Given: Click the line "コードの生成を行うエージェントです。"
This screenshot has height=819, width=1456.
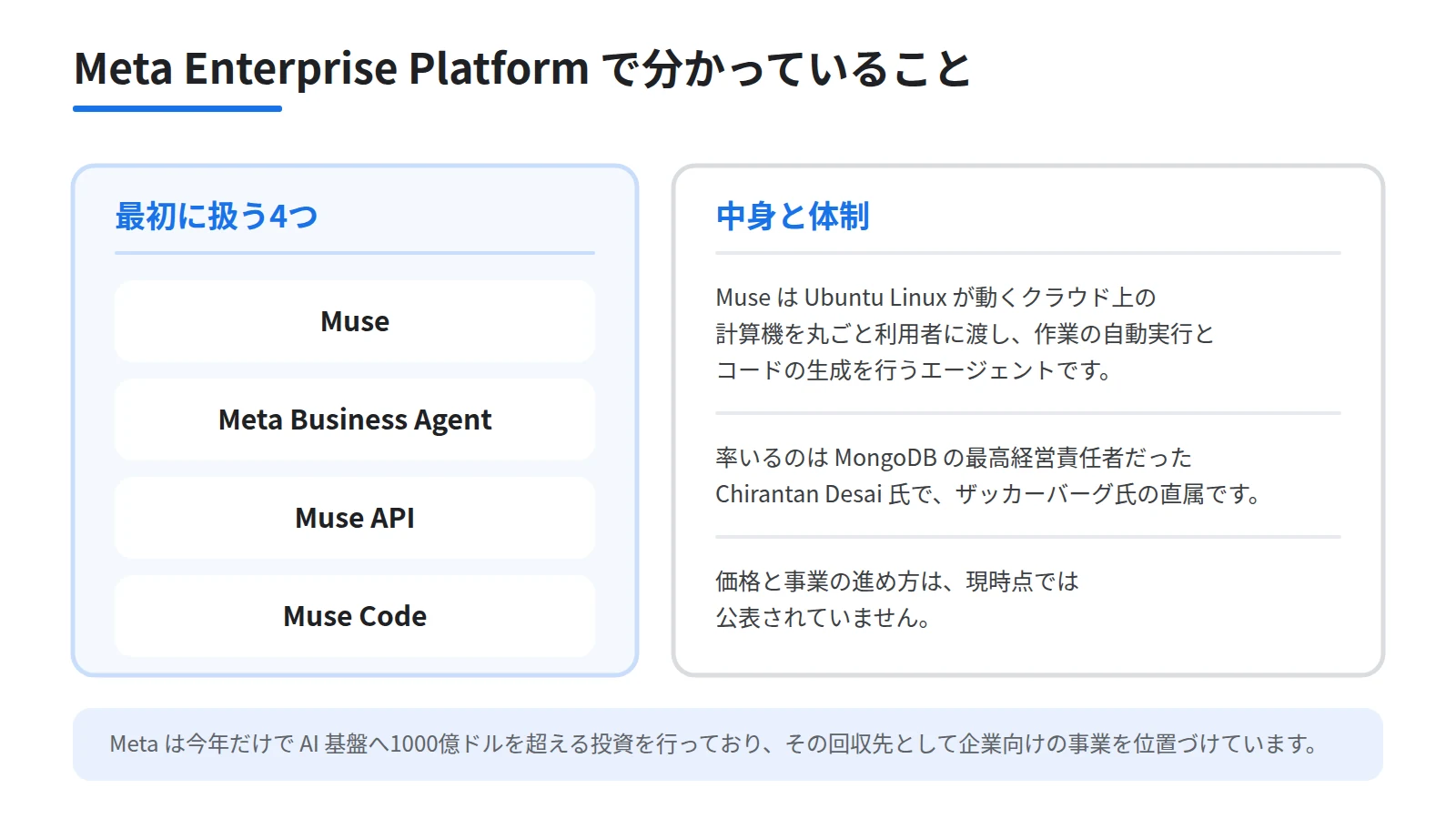Looking at the screenshot, I should click(x=914, y=370).
